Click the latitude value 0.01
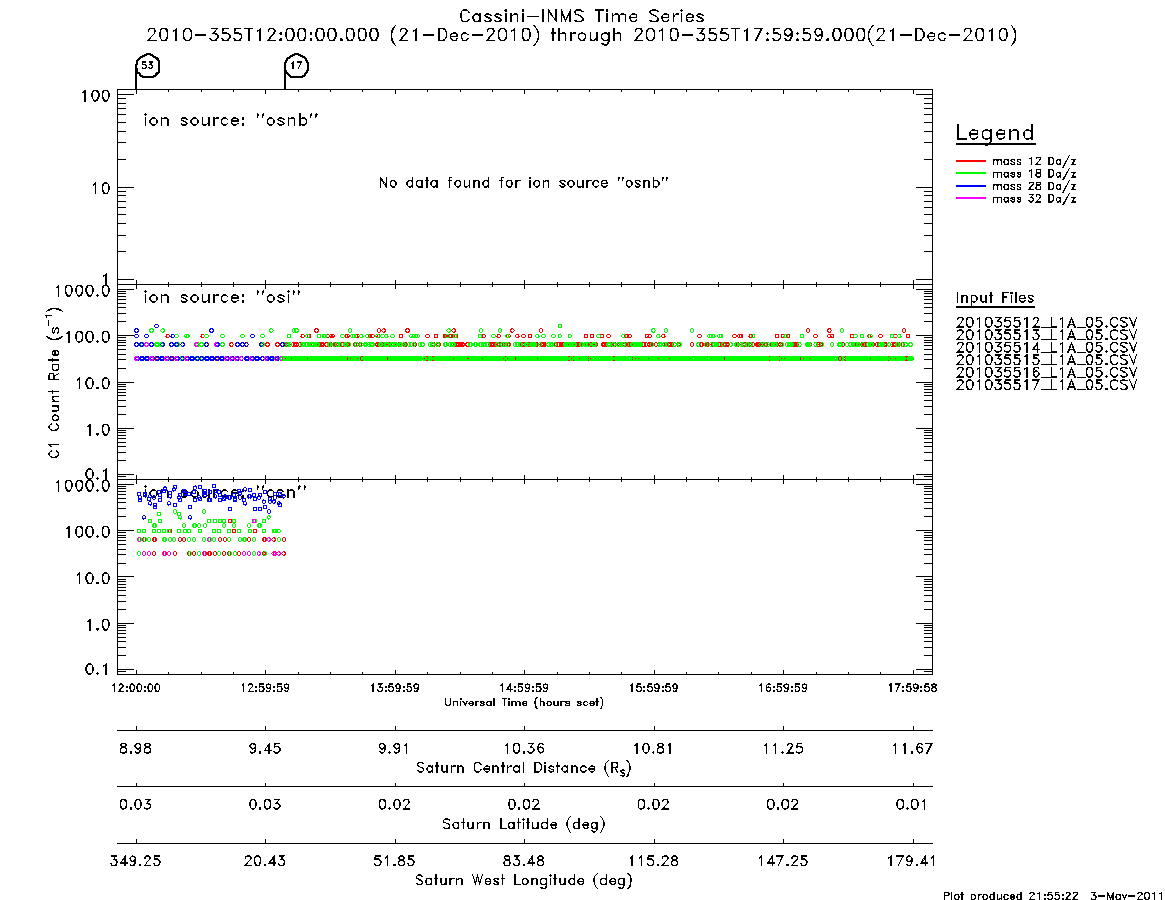The height and width of the screenshot is (900, 1165). [x=912, y=804]
